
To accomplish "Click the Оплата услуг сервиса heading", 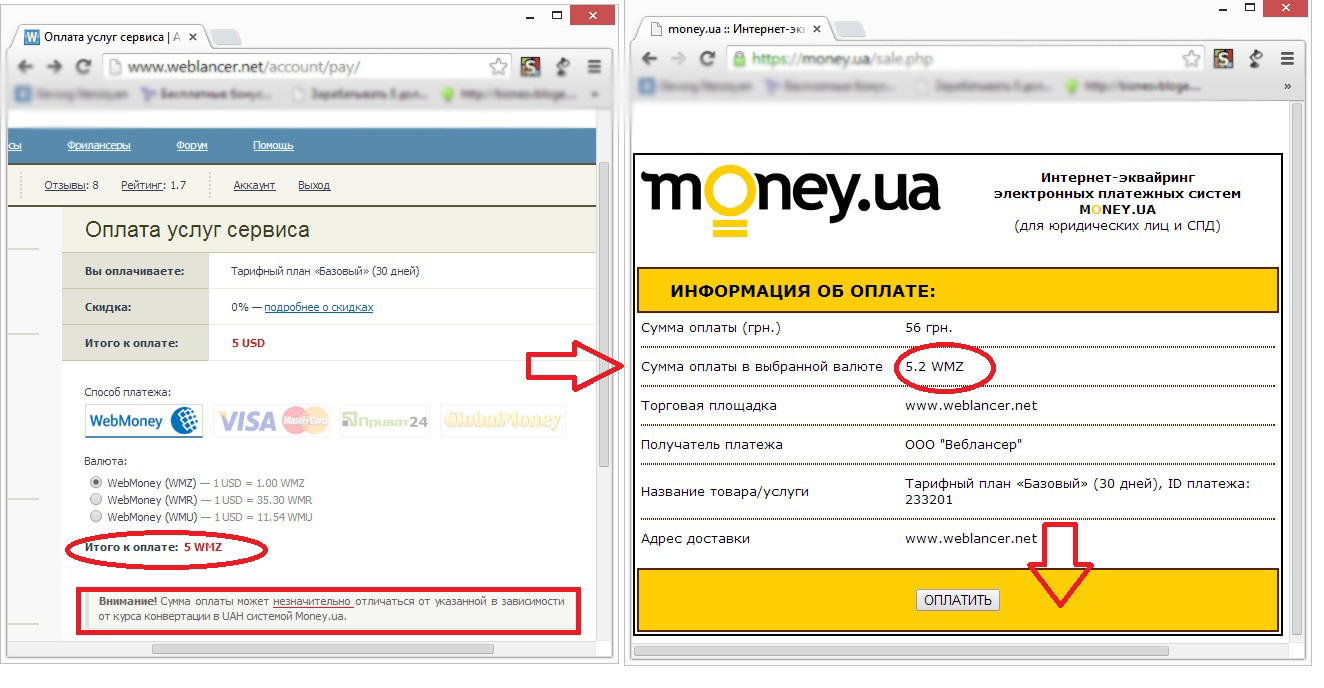I will point(197,230).
